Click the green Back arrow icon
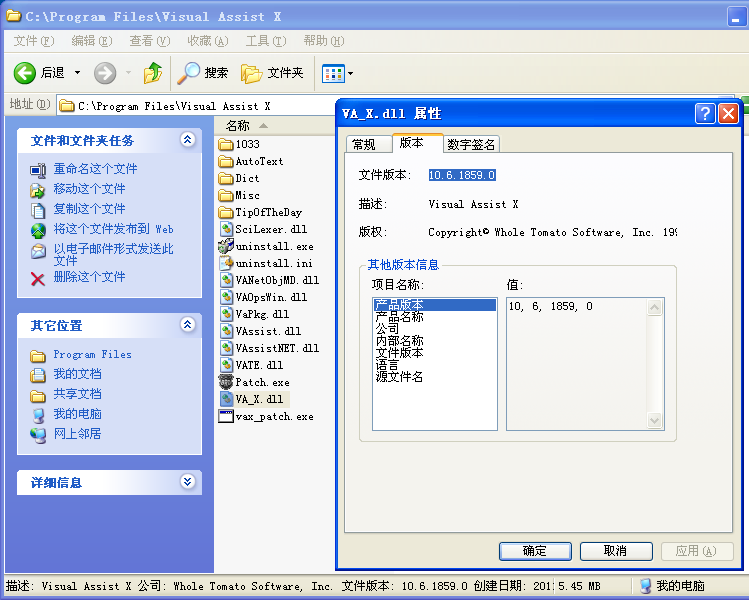 click(24, 73)
